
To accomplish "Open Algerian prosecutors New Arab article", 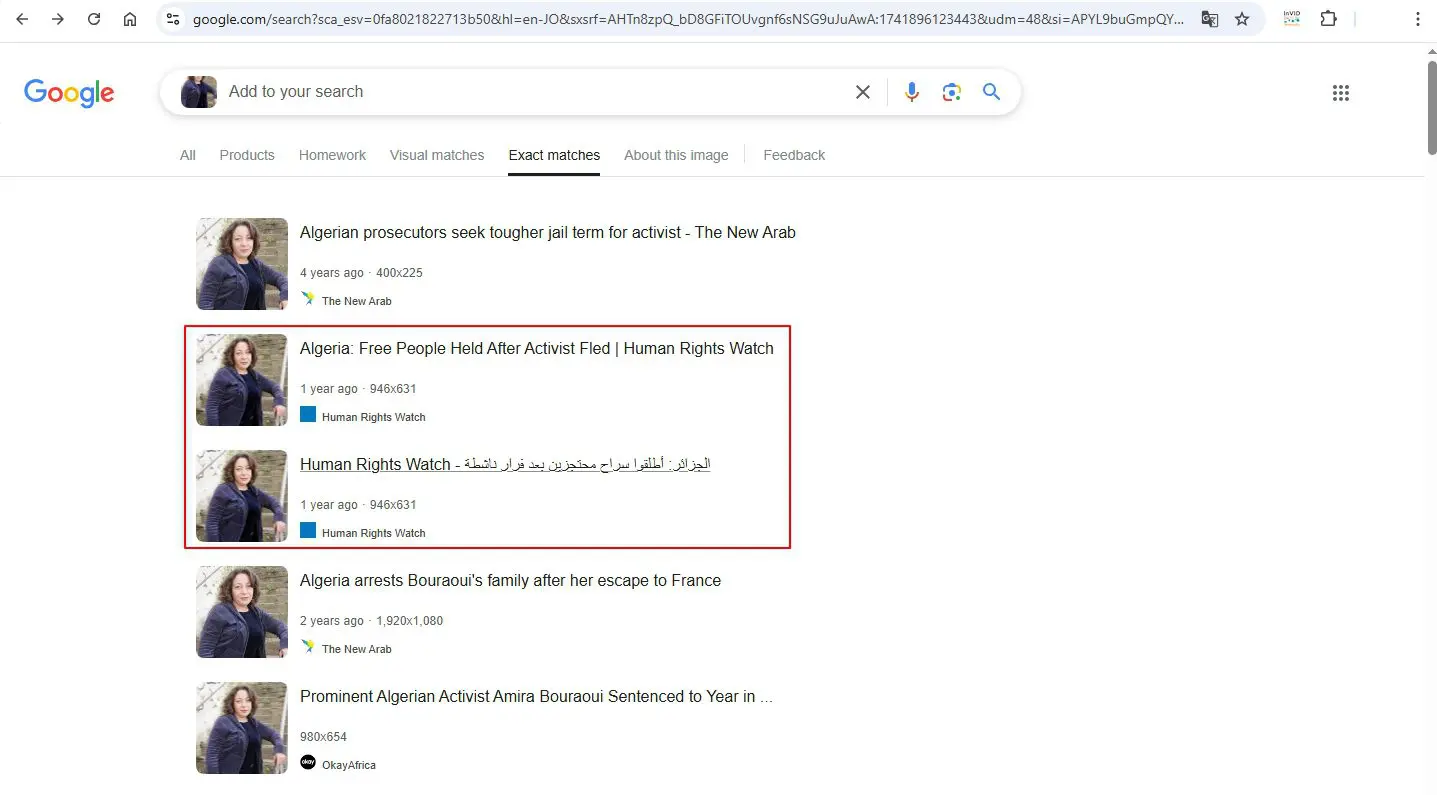I will (548, 232).
